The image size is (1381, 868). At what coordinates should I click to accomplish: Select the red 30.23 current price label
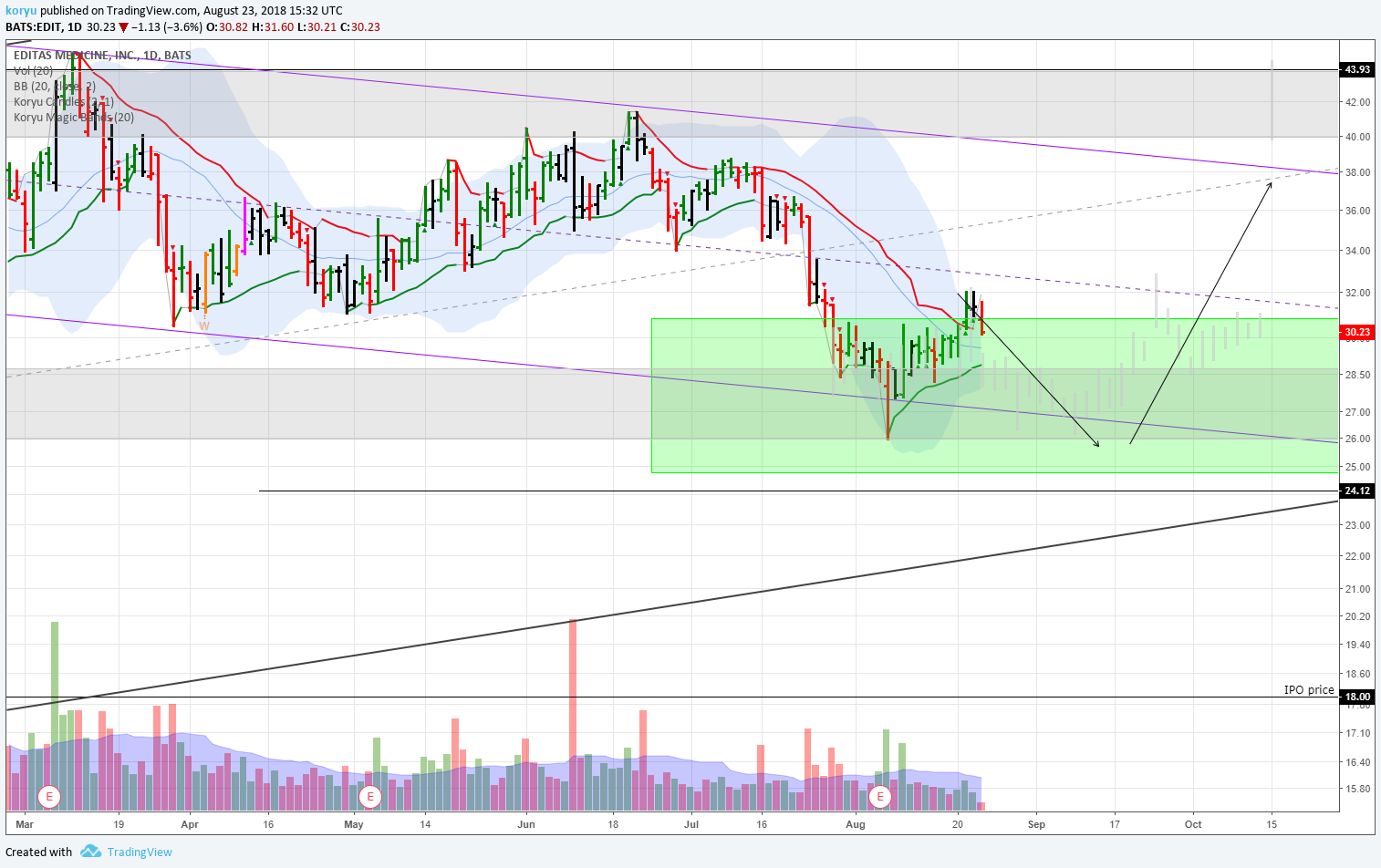click(x=1356, y=332)
